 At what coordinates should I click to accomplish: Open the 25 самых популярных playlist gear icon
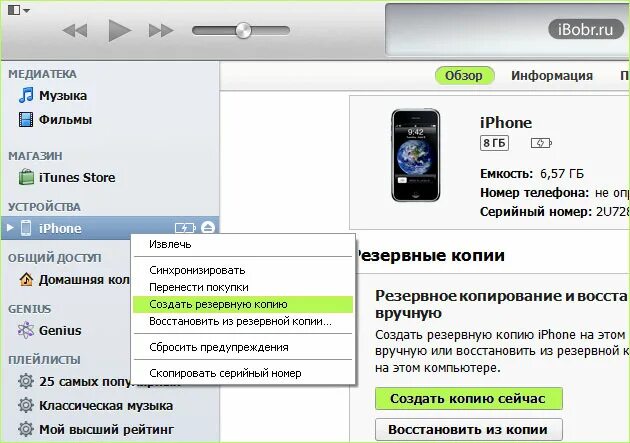[x=26, y=381]
